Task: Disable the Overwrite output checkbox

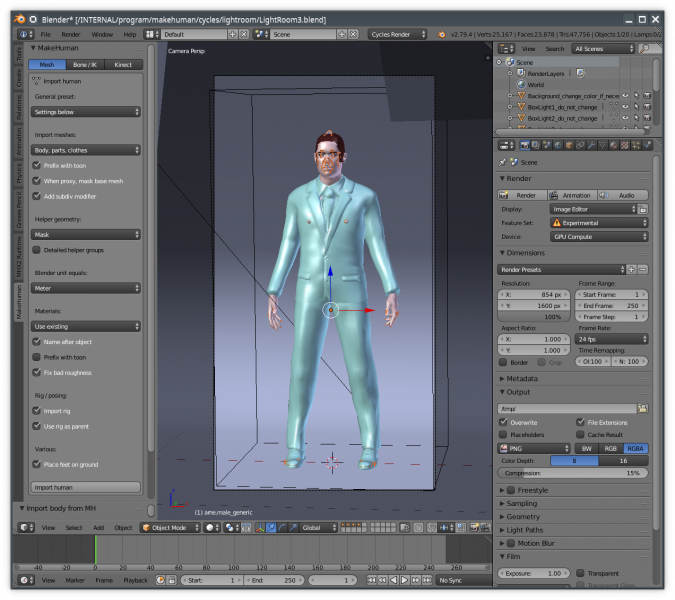Action: 503,422
